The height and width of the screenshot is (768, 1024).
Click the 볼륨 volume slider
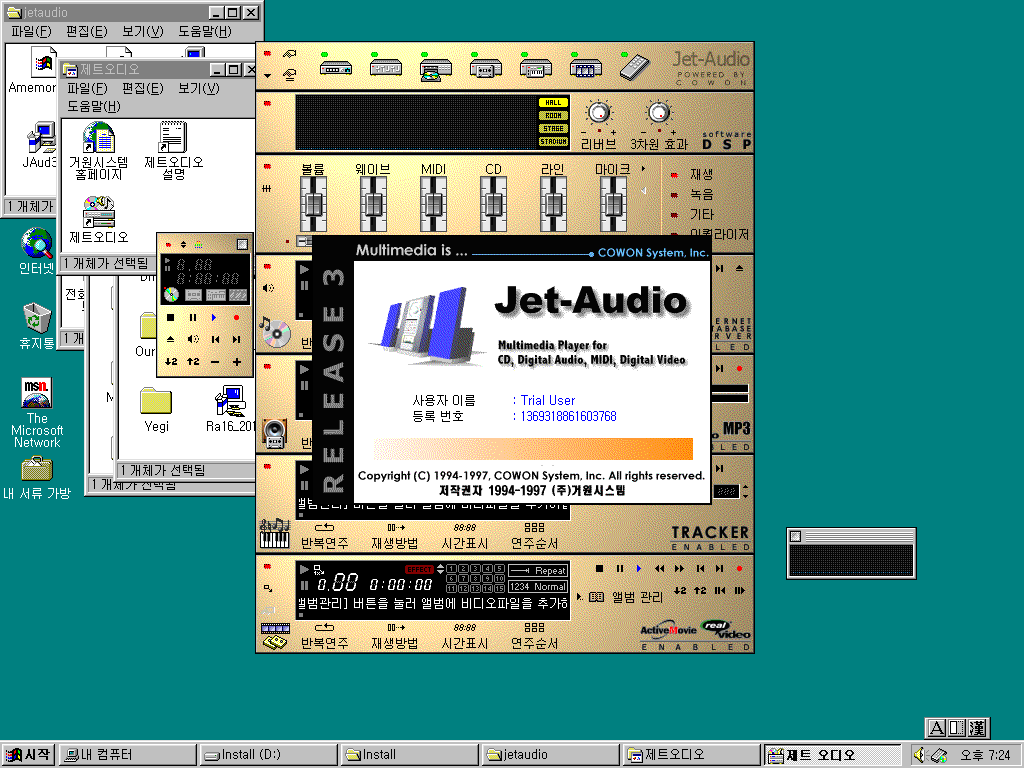pos(313,205)
